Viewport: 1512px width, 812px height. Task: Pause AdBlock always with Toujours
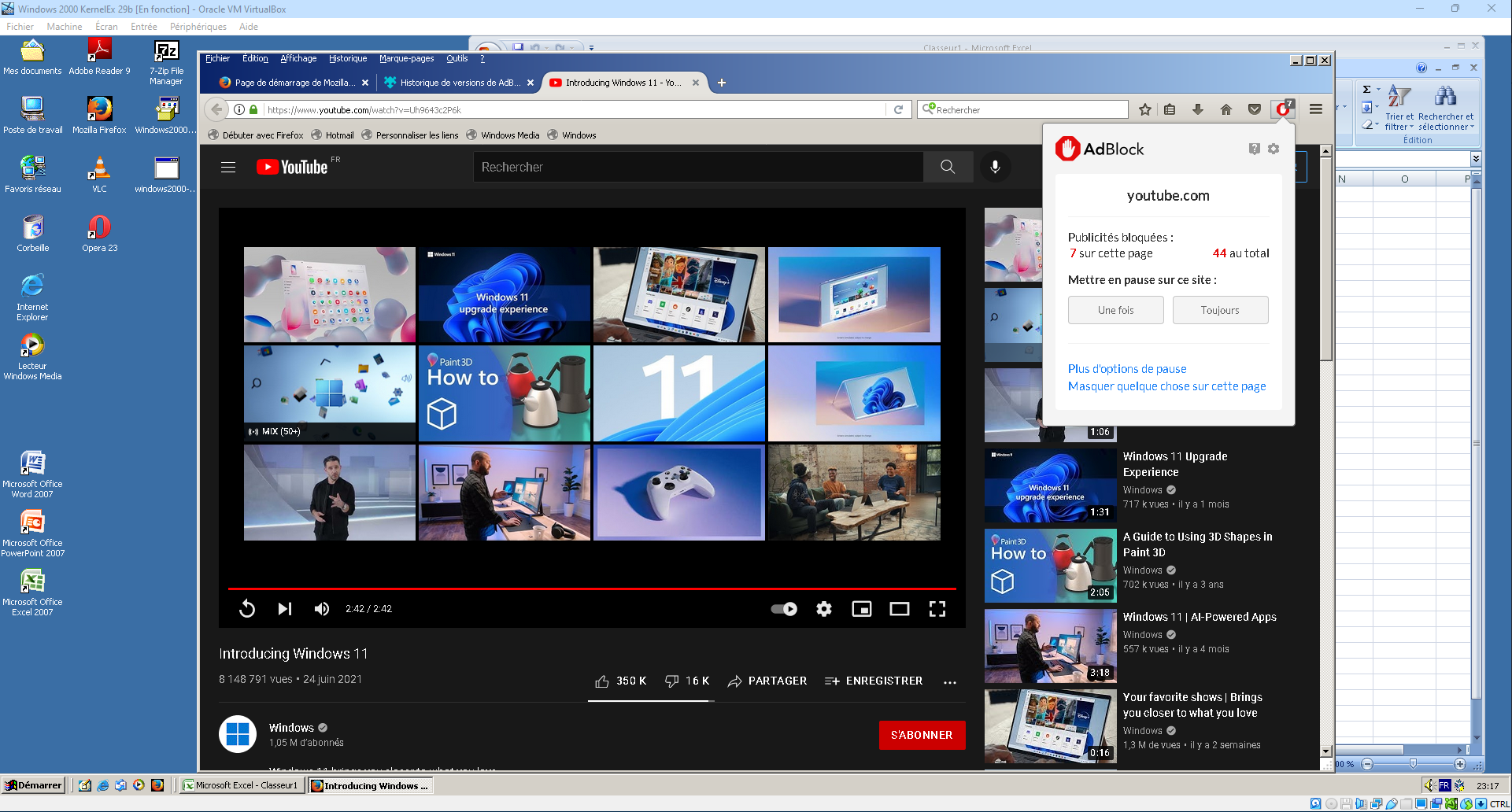pyautogui.click(x=1220, y=310)
